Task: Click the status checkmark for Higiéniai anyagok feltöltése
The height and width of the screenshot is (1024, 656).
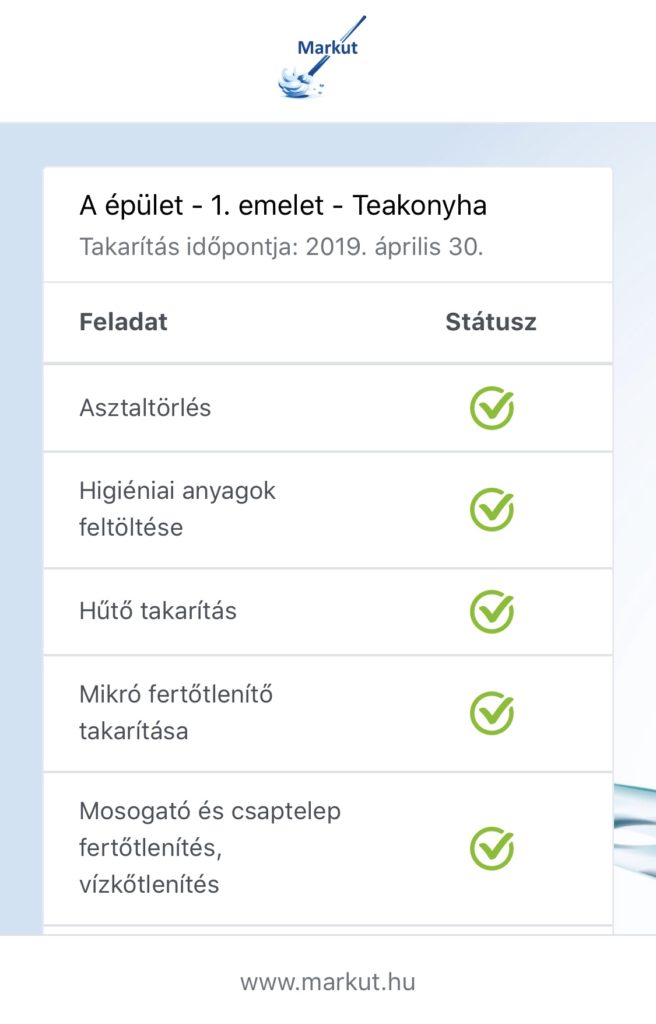Action: point(492,509)
